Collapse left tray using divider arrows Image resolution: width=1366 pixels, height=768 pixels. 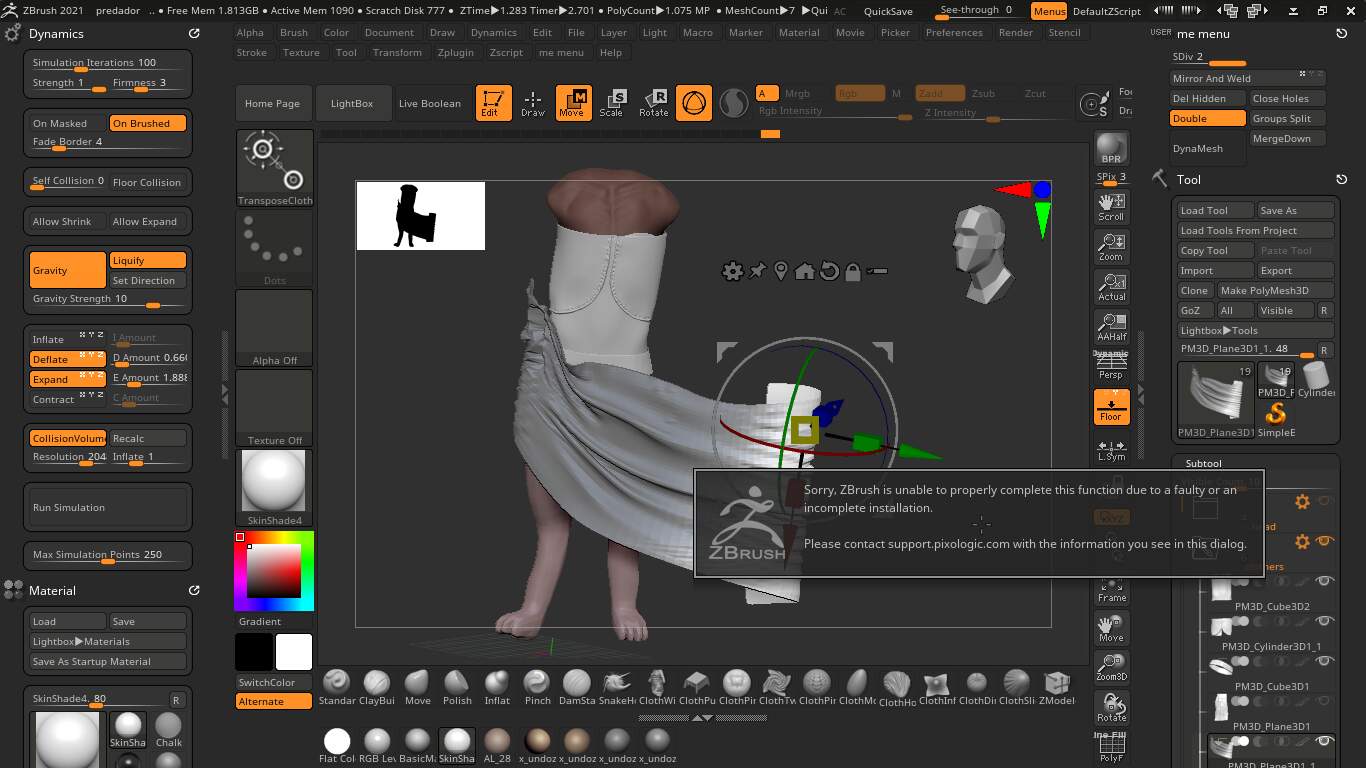pyautogui.click(x=224, y=394)
